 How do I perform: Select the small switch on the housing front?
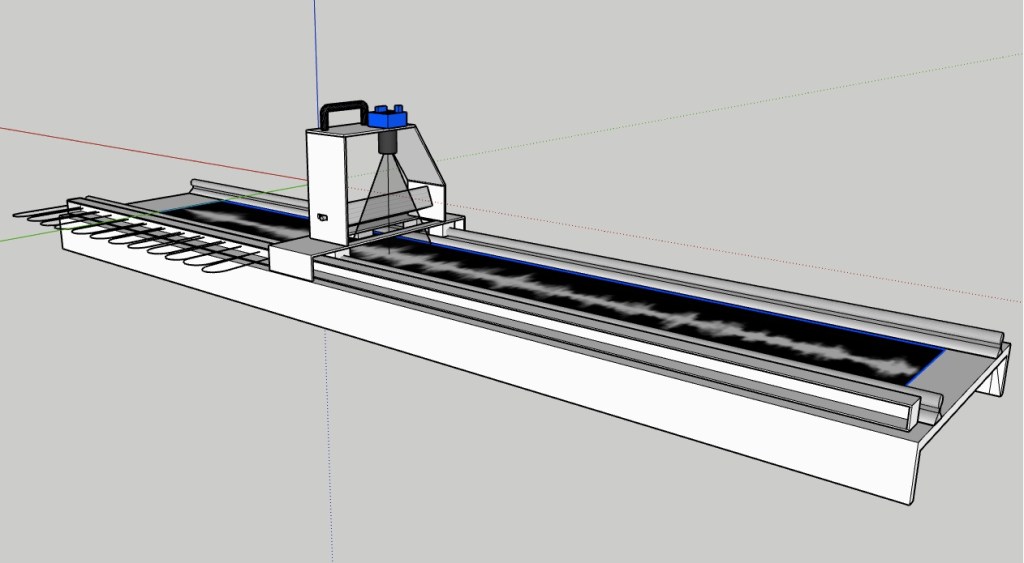click(x=322, y=217)
